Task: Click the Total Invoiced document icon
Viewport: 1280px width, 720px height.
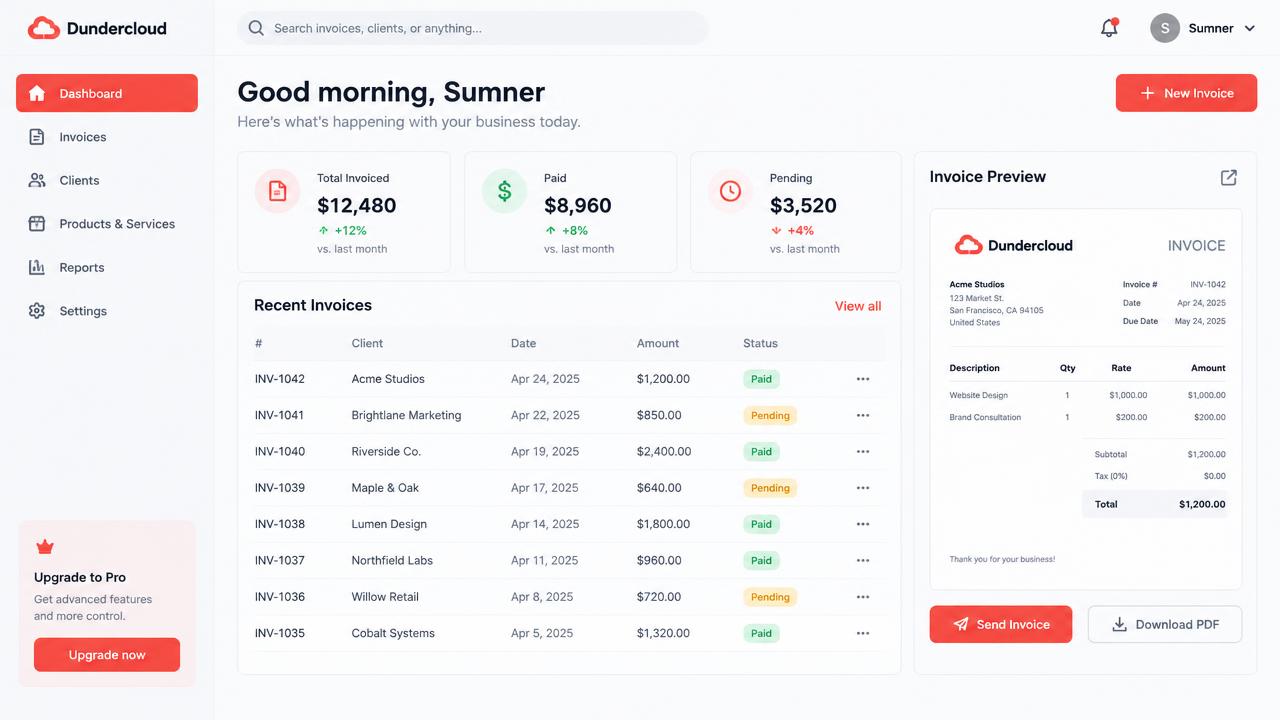Action: 278,190
